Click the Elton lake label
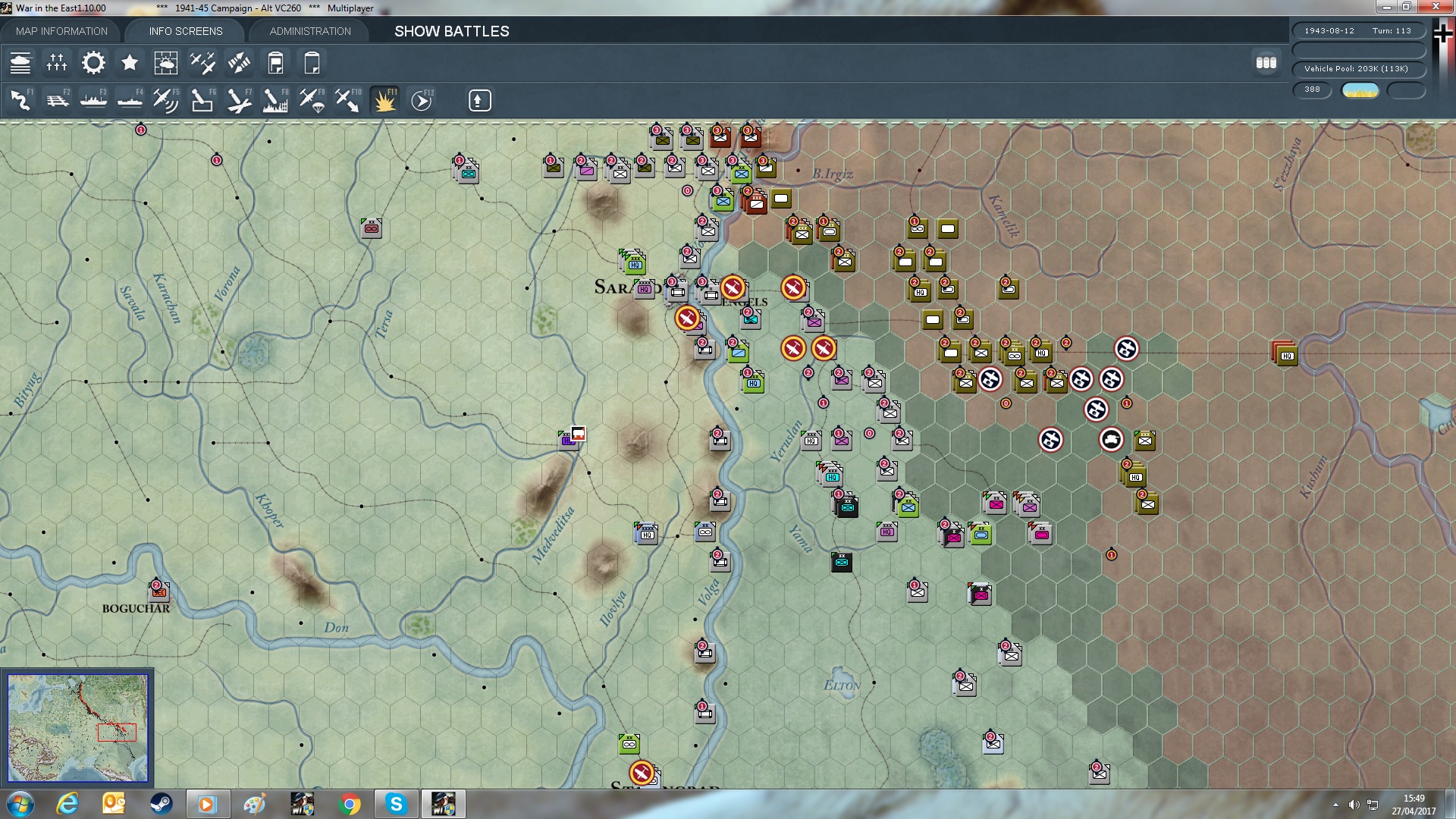 pyautogui.click(x=843, y=686)
